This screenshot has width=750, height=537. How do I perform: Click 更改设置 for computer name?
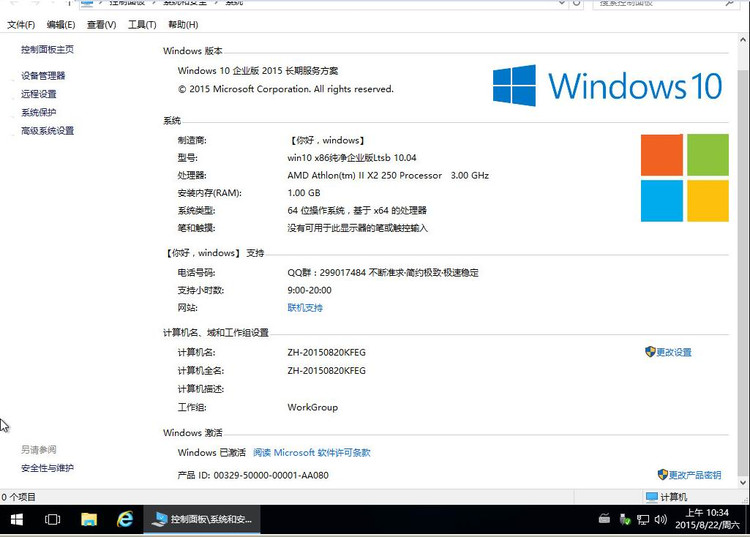click(x=674, y=352)
